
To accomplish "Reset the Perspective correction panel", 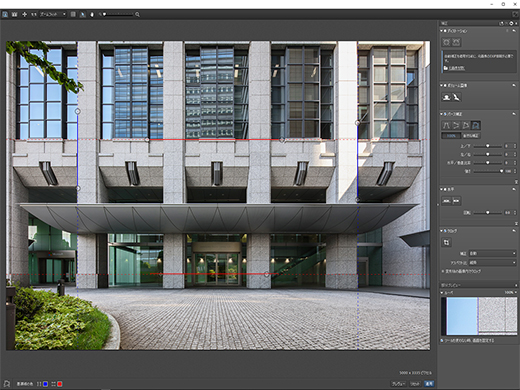I will click(514, 114).
